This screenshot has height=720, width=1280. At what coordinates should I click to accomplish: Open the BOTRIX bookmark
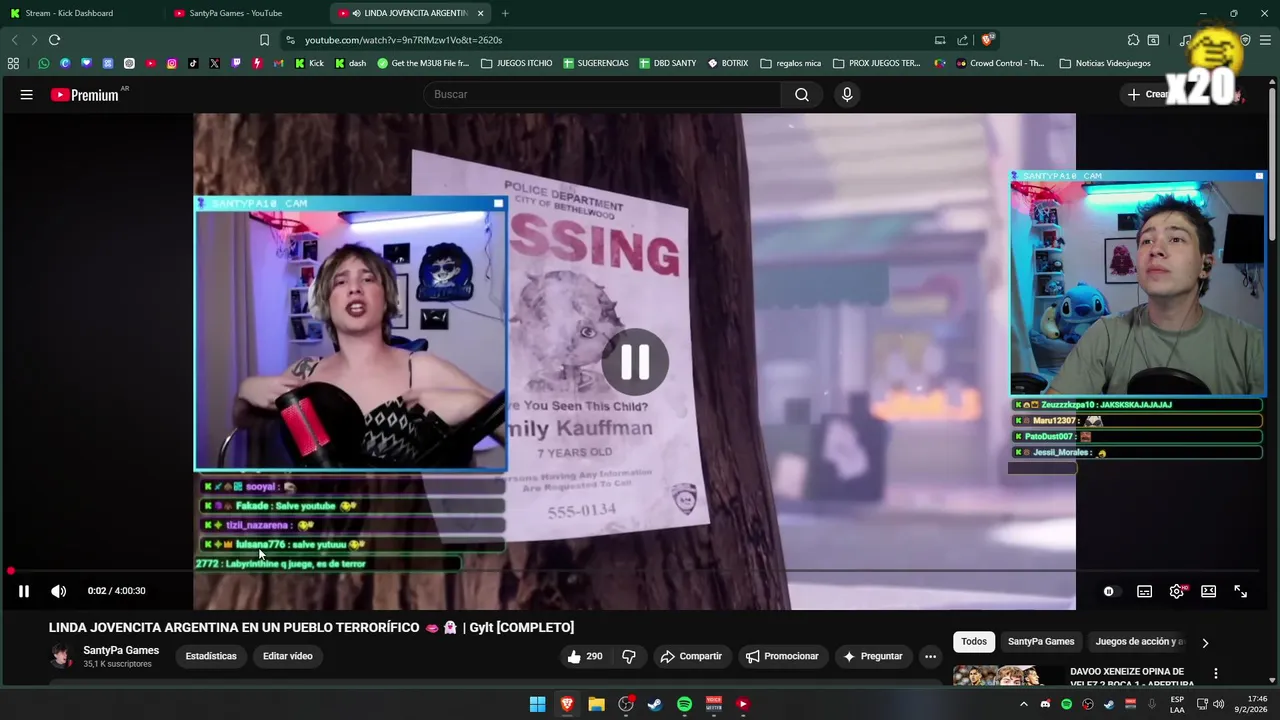pyautogui.click(x=728, y=63)
